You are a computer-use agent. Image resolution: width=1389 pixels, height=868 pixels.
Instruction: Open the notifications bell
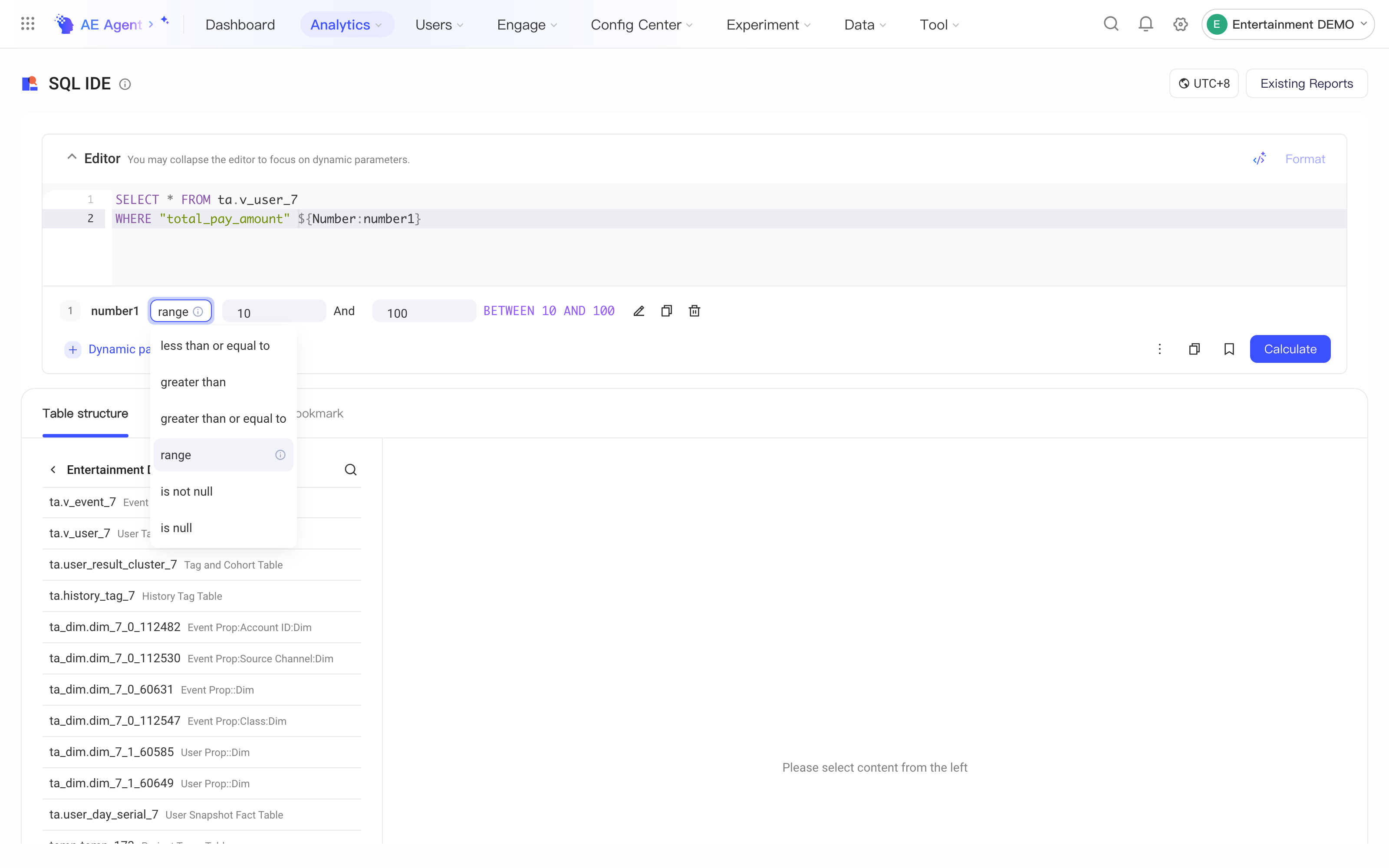[x=1145, y=24]
